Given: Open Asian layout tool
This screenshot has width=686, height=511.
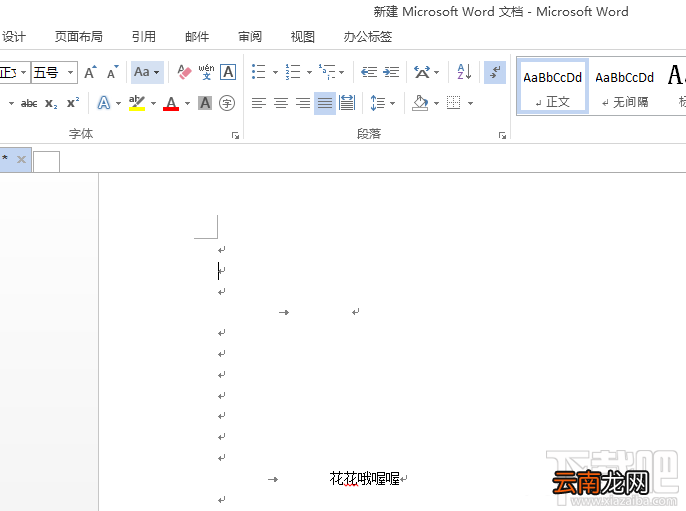Looking at the screenshot, I should coord(422,72).
